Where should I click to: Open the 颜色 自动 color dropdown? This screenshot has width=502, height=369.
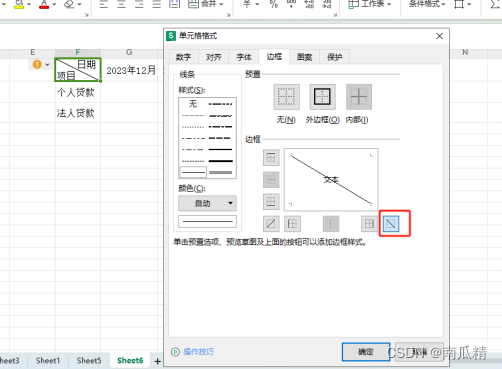[x=207, y=203]
